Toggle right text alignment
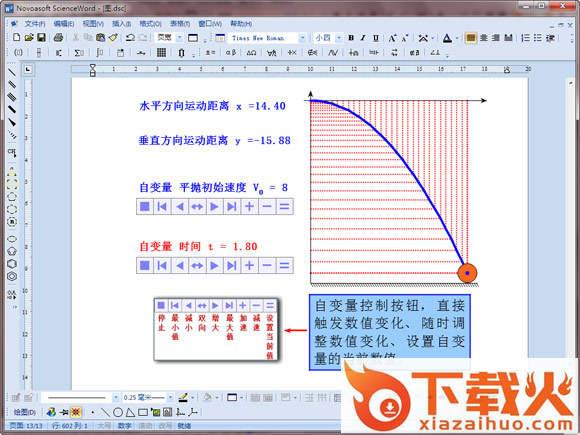 pos(496,38)
